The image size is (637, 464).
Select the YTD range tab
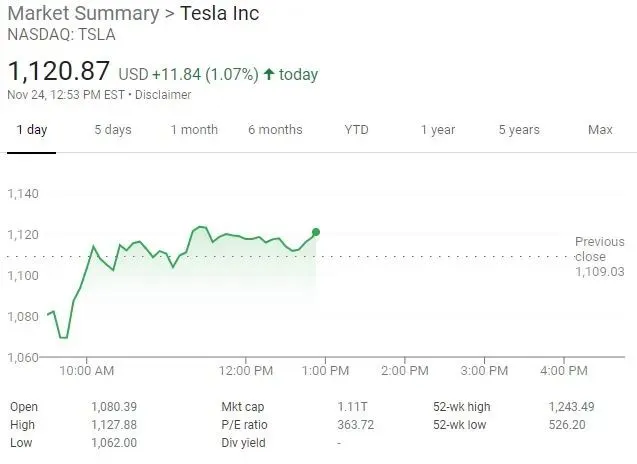pyautogui.click(x=356, y=130)
